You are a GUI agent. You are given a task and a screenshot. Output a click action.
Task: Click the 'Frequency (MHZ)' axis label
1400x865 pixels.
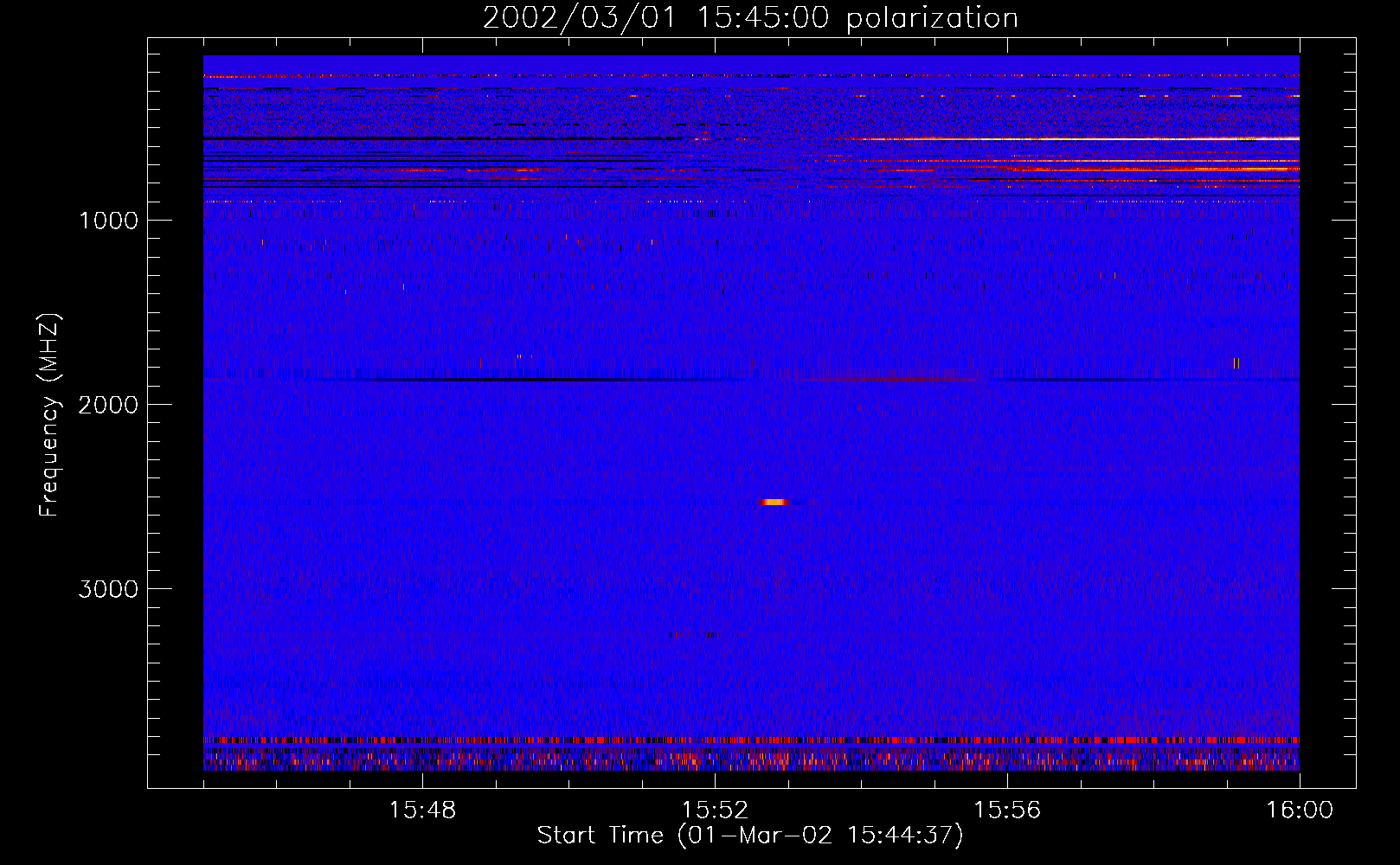pyautogui.click(x=50, y=415)
